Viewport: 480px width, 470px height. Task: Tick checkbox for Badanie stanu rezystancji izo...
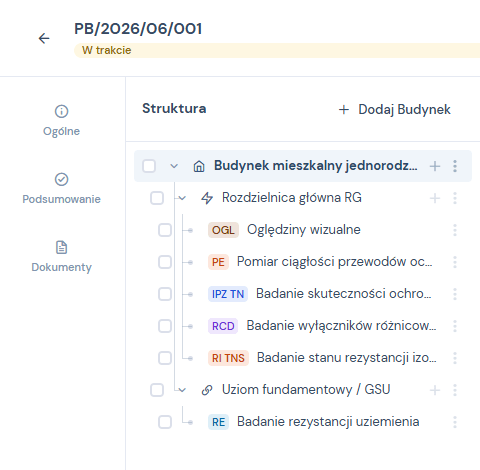(x=165, y=358)
